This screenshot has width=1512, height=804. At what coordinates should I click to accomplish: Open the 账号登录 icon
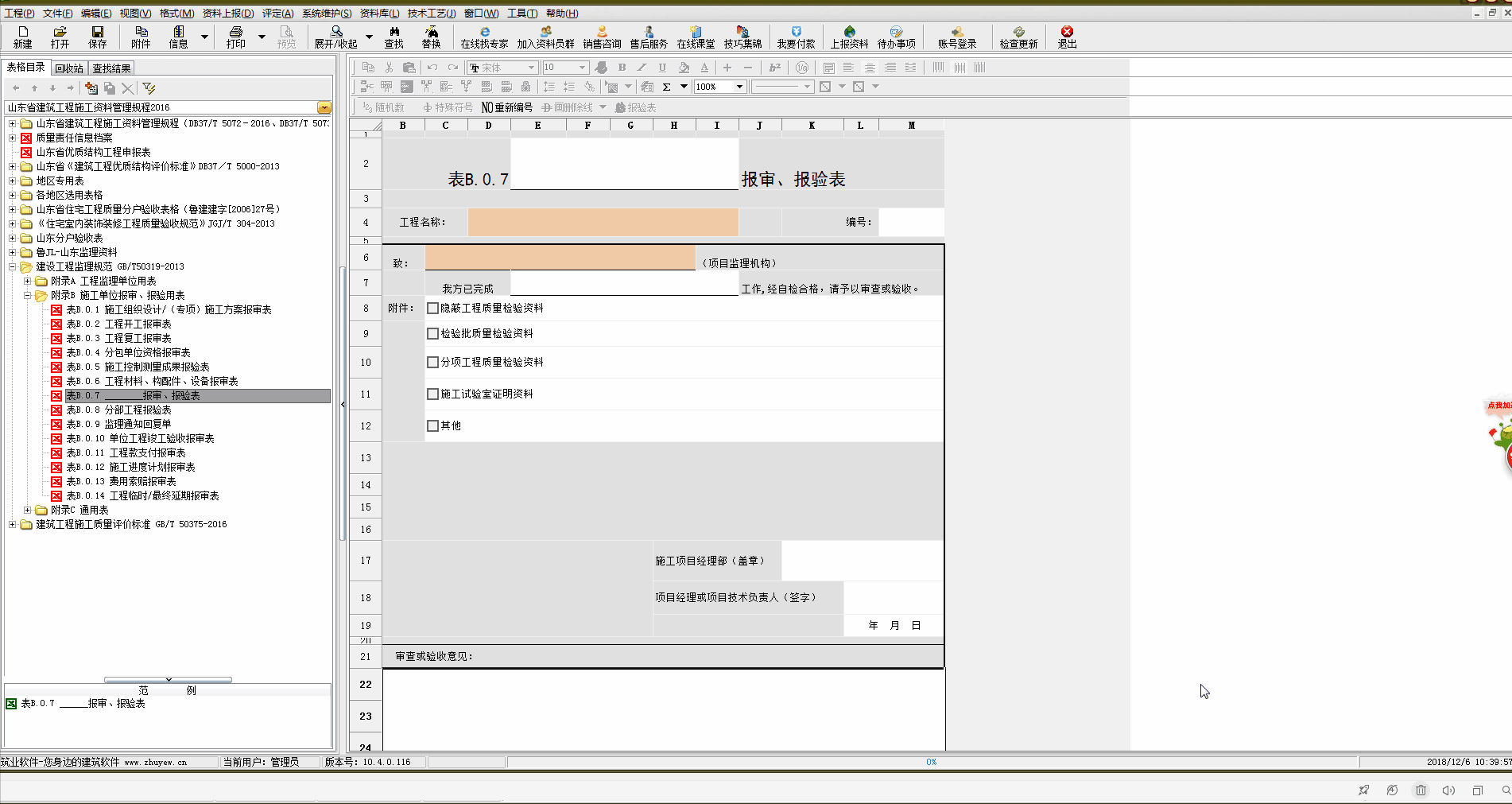956,37
